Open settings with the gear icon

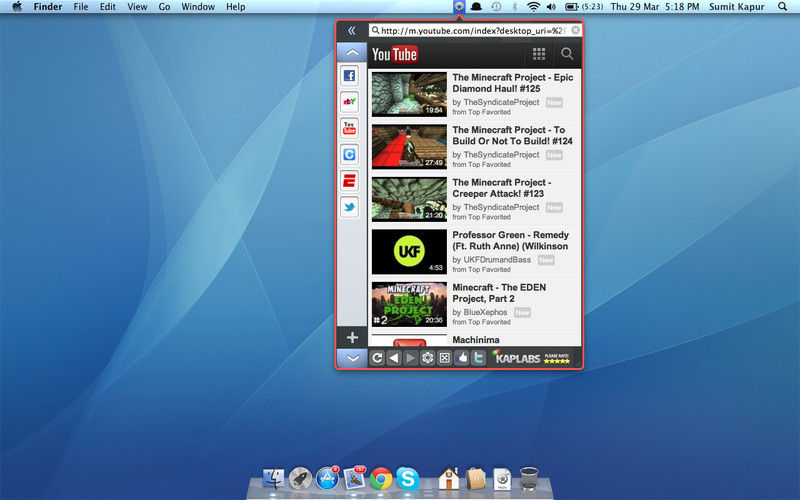coord(428,358)
